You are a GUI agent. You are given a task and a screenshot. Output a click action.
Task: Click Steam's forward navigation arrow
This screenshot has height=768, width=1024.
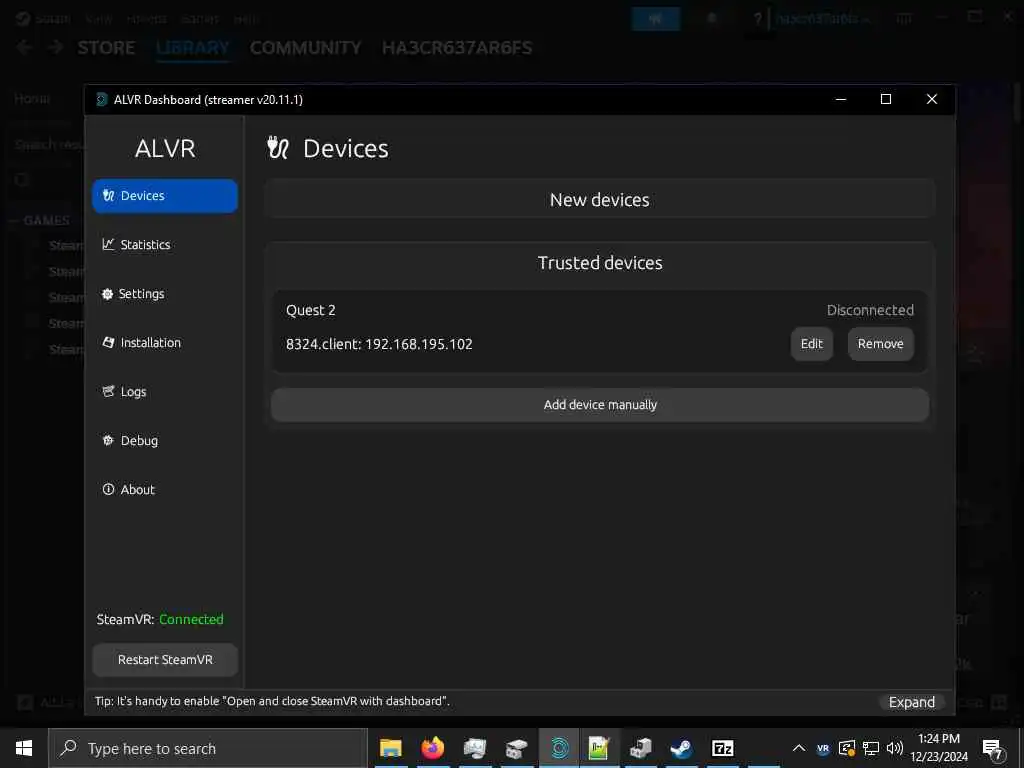coord(56,47)
